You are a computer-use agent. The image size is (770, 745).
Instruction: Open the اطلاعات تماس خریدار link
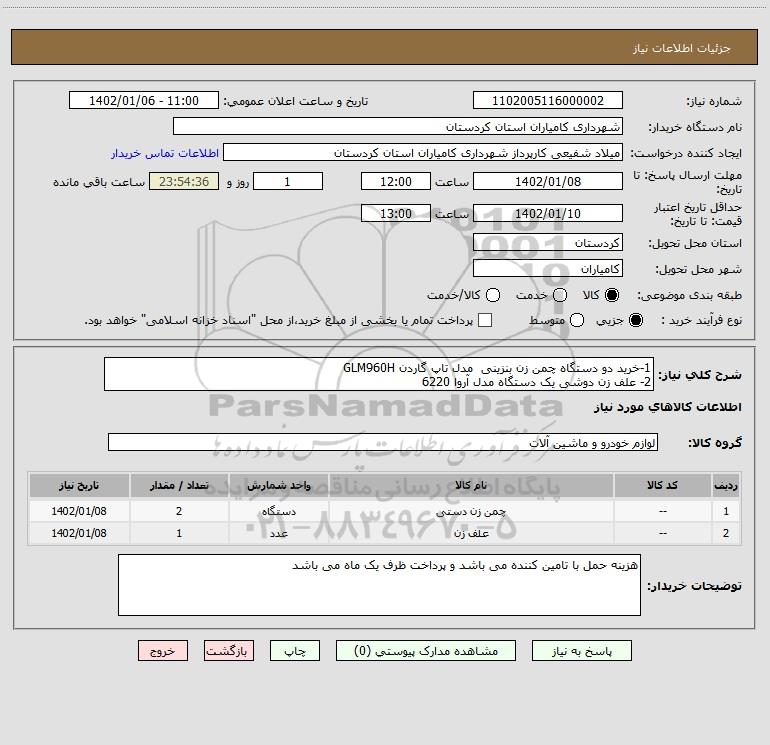click(165, 153)
